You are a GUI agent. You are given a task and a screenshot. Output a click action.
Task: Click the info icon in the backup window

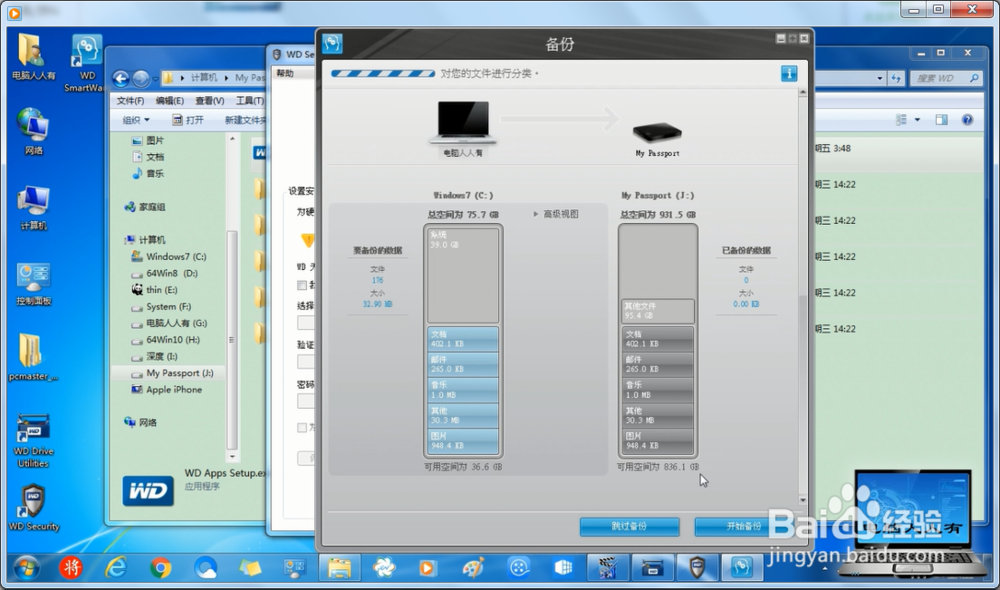tap(789, 73)
